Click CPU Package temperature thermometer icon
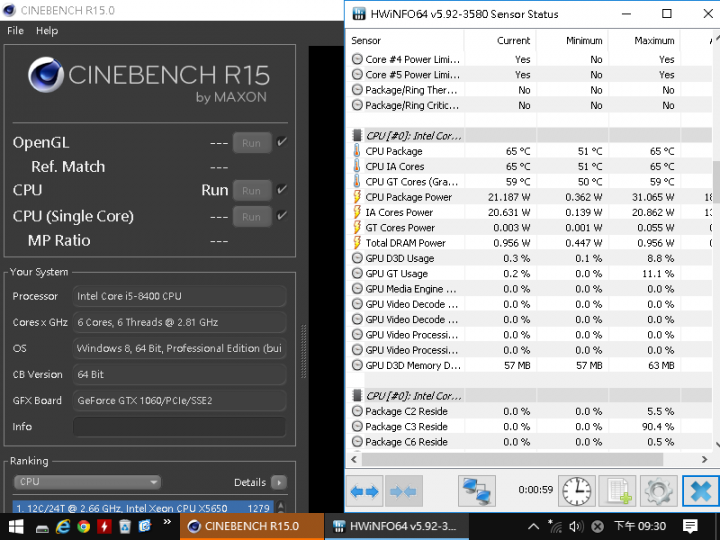 [x=357, y=151]
